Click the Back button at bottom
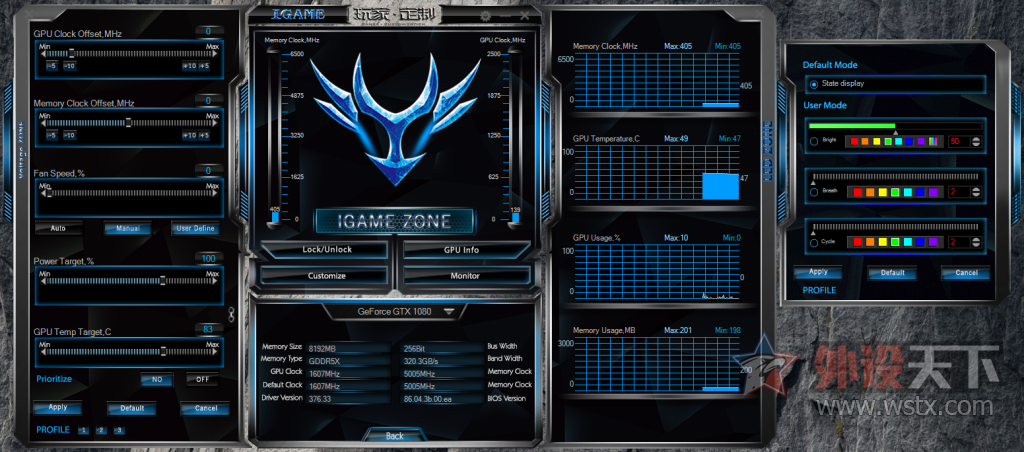Screen dimensions: 1024x452 tap(394, 436)
